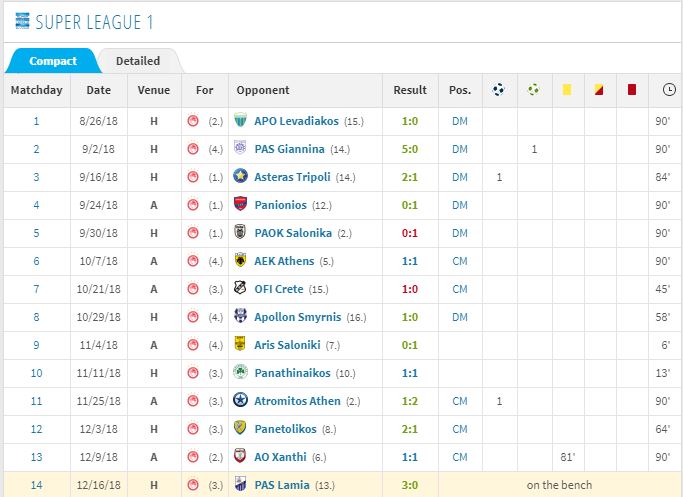Switch to the Detailed tab
This screenshot has height=497, width=683.
(x=138, y=61)
